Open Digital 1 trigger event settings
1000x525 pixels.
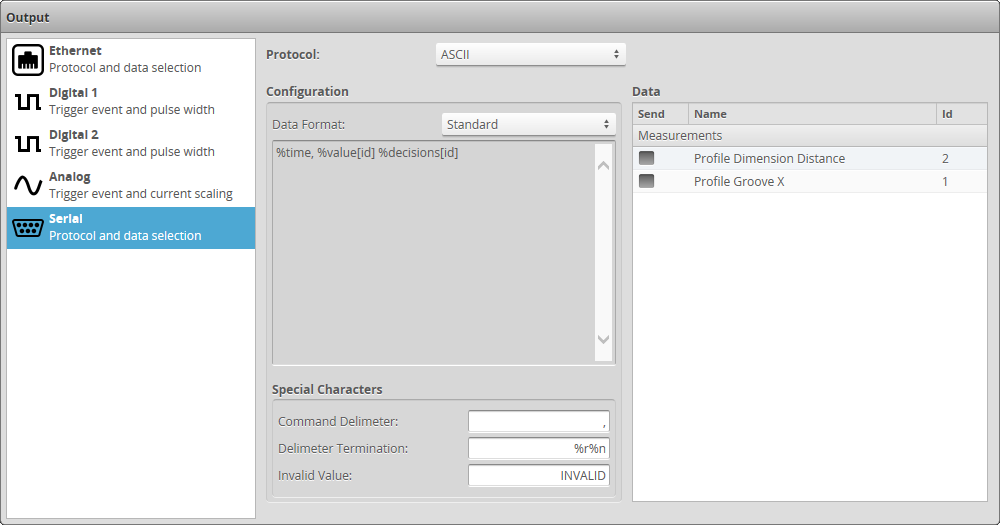click(x=130, y=102)
